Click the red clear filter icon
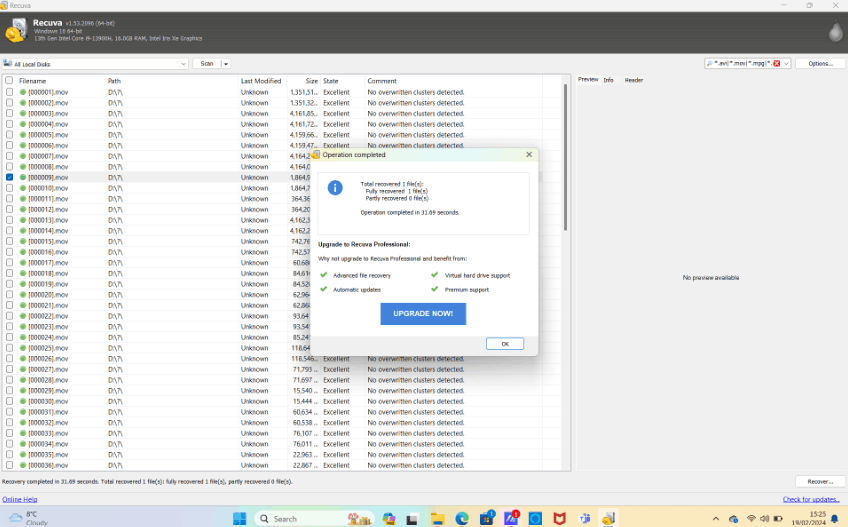Image resolution: width=848 pixels, height=527 pixels. (x=777, y=63)
